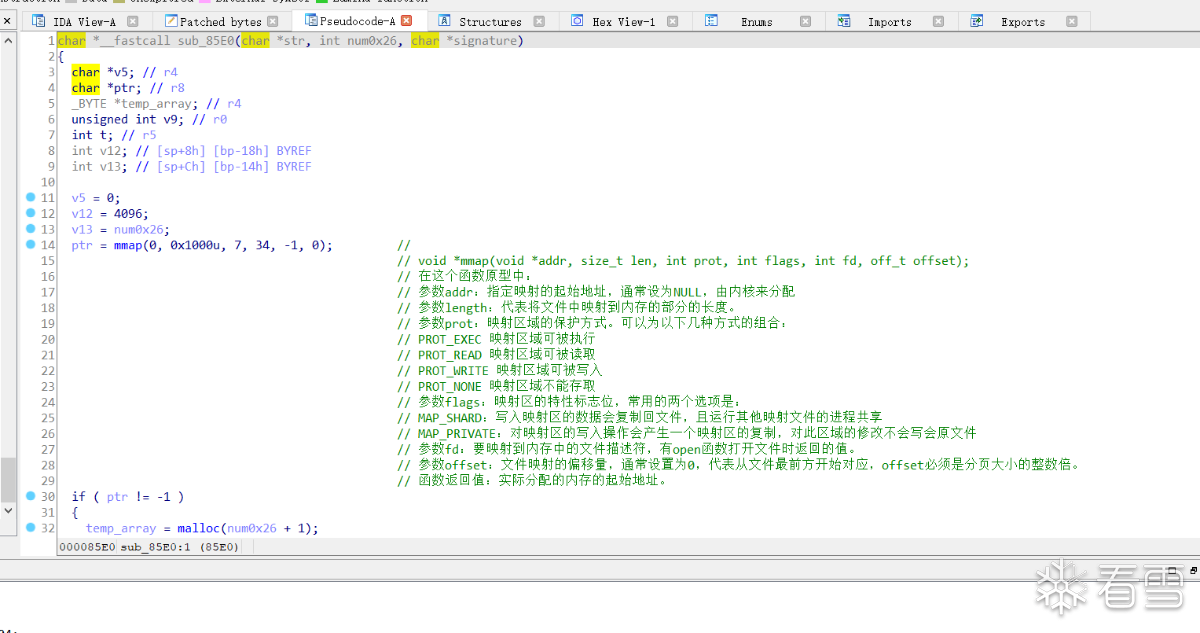Viewport: 1200px width, 633px height.
Task: Click the Exports tab icon
Action: pos(977,21)
